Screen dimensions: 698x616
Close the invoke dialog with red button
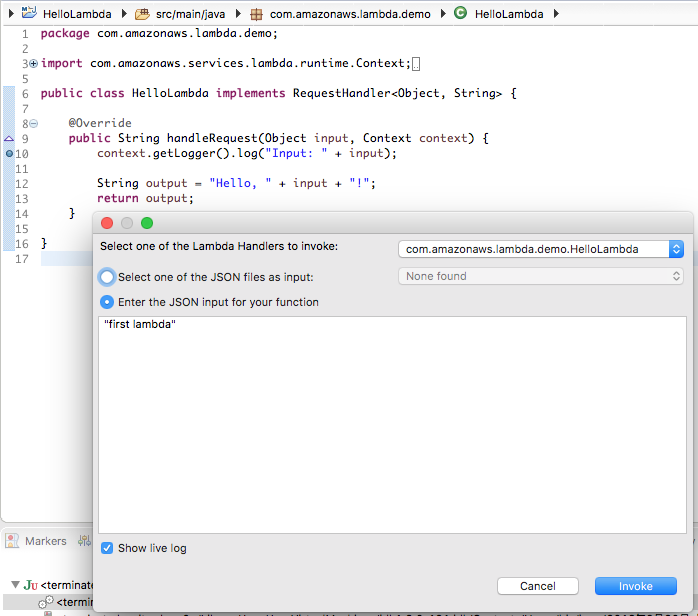tap(107, 223)
